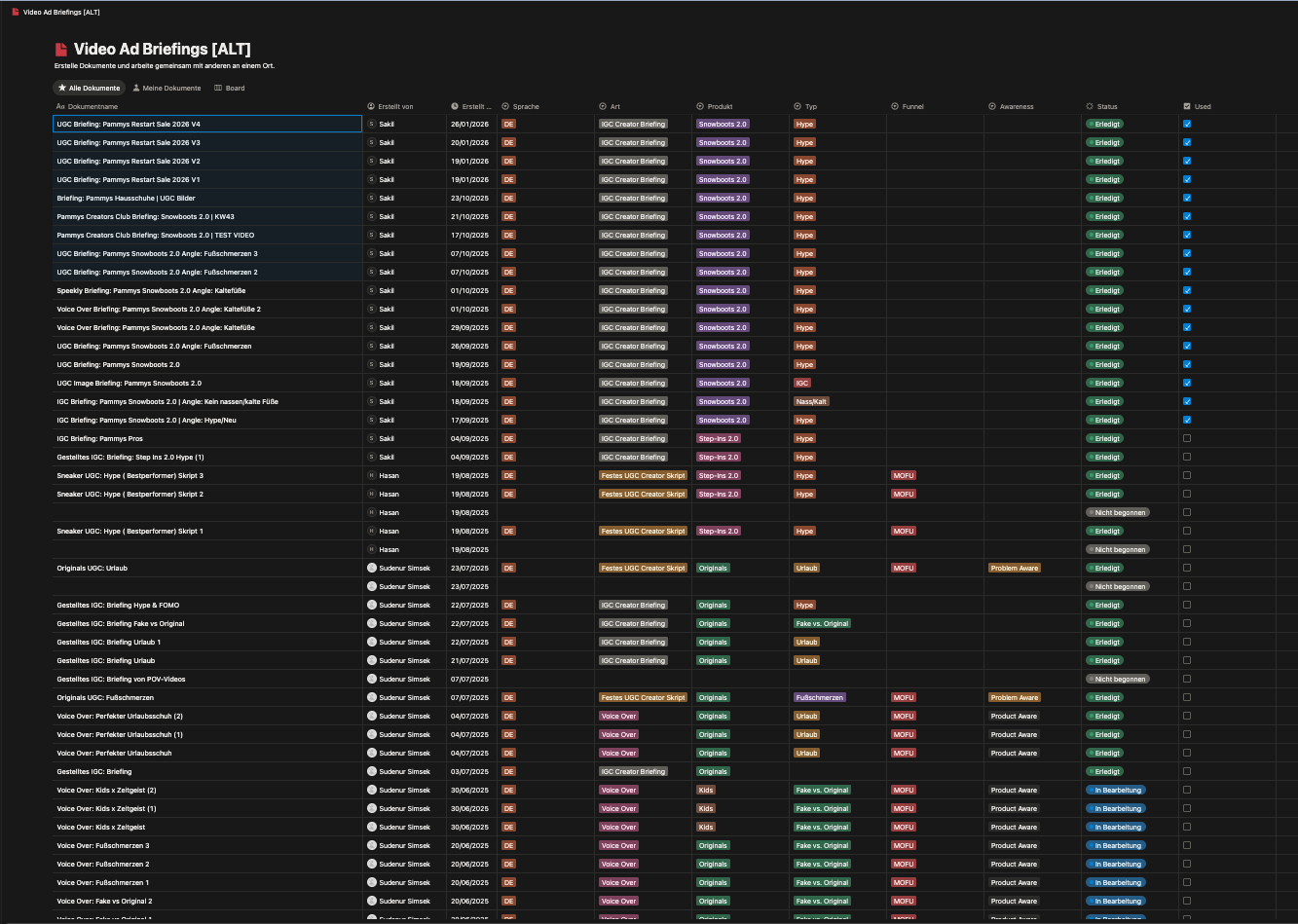Click the Kids tag in Voice Over: Kids x Zeitgeist row
This screenshot has width=1298, height=924.
pos(706,827)
